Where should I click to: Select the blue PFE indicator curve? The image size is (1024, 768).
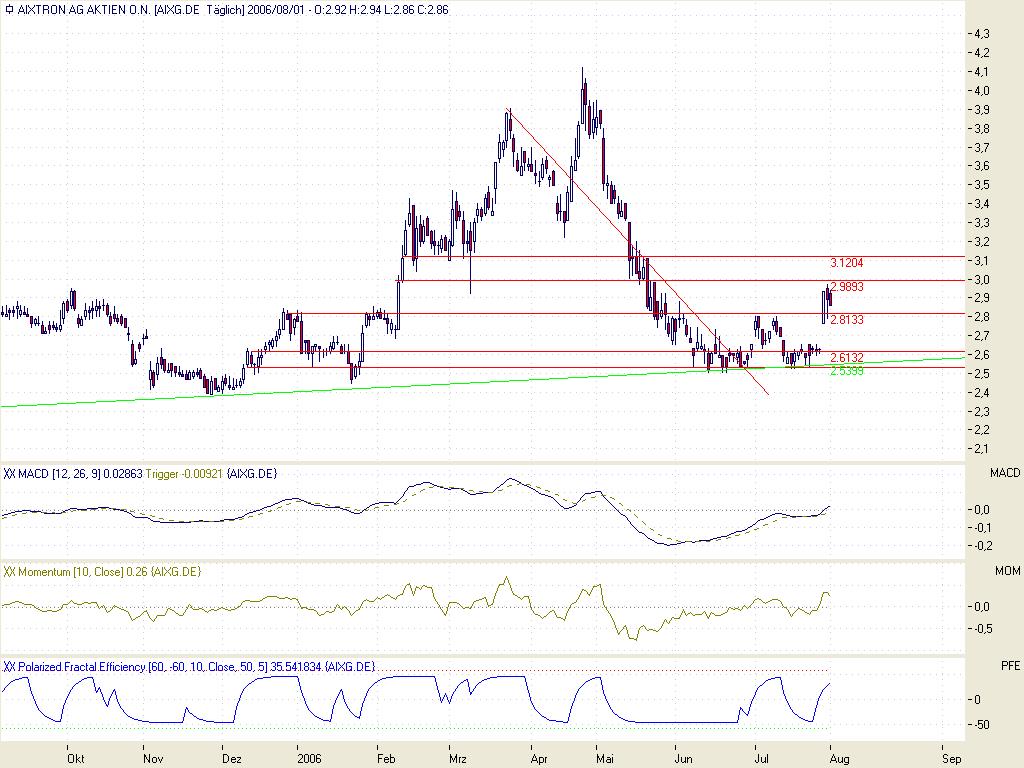coord(415,699)
